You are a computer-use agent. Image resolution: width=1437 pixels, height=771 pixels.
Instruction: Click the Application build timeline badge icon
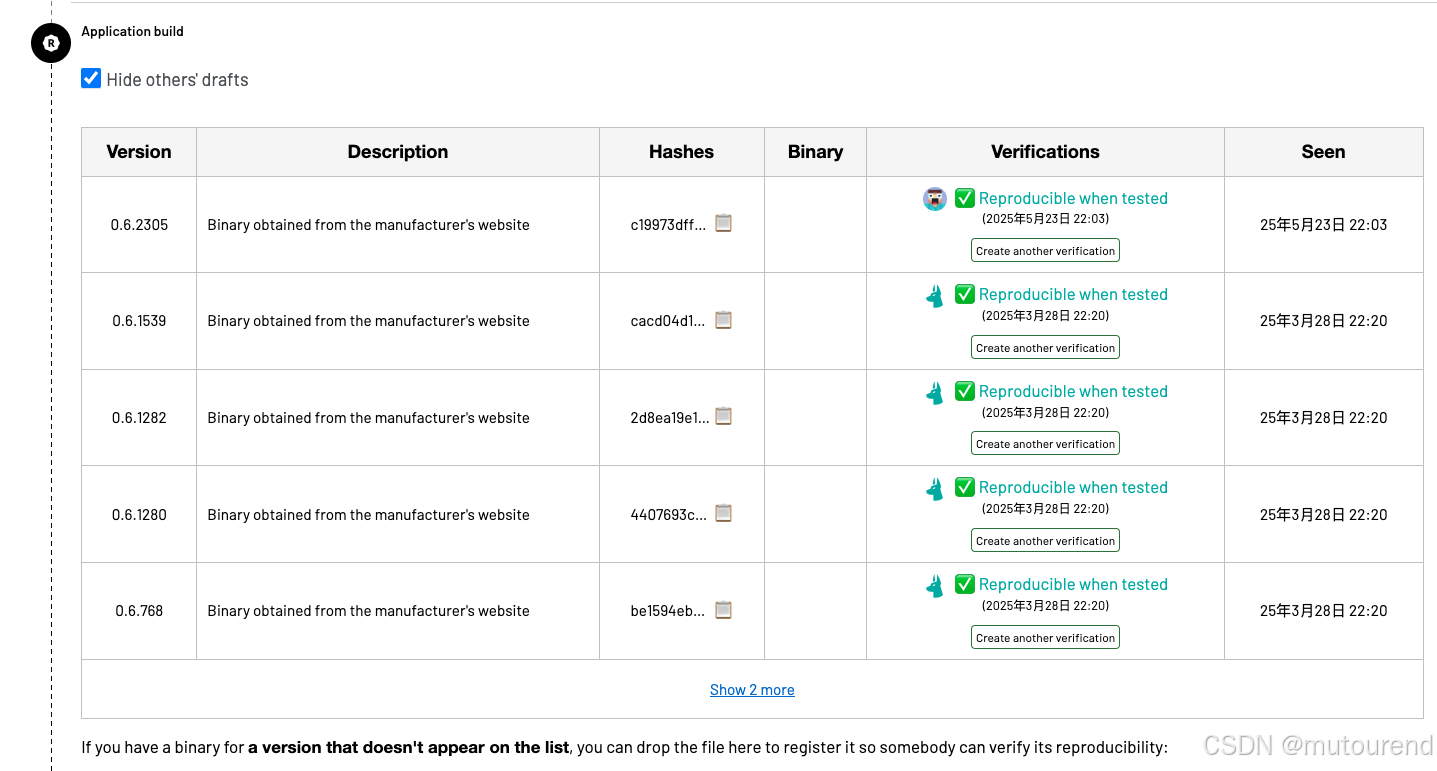51,43
